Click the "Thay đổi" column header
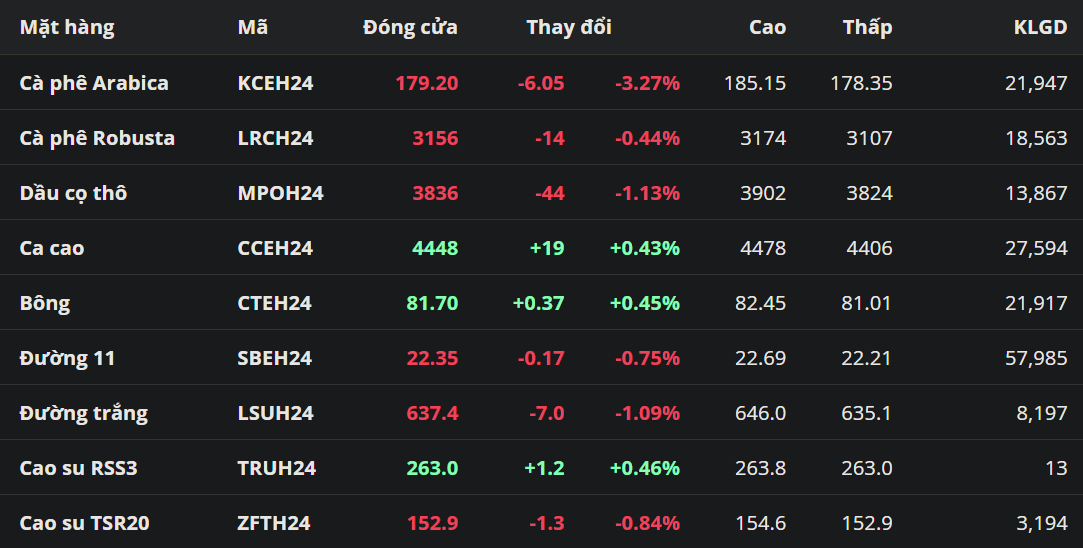This screenshot has width=1083, height=548. 569,27
